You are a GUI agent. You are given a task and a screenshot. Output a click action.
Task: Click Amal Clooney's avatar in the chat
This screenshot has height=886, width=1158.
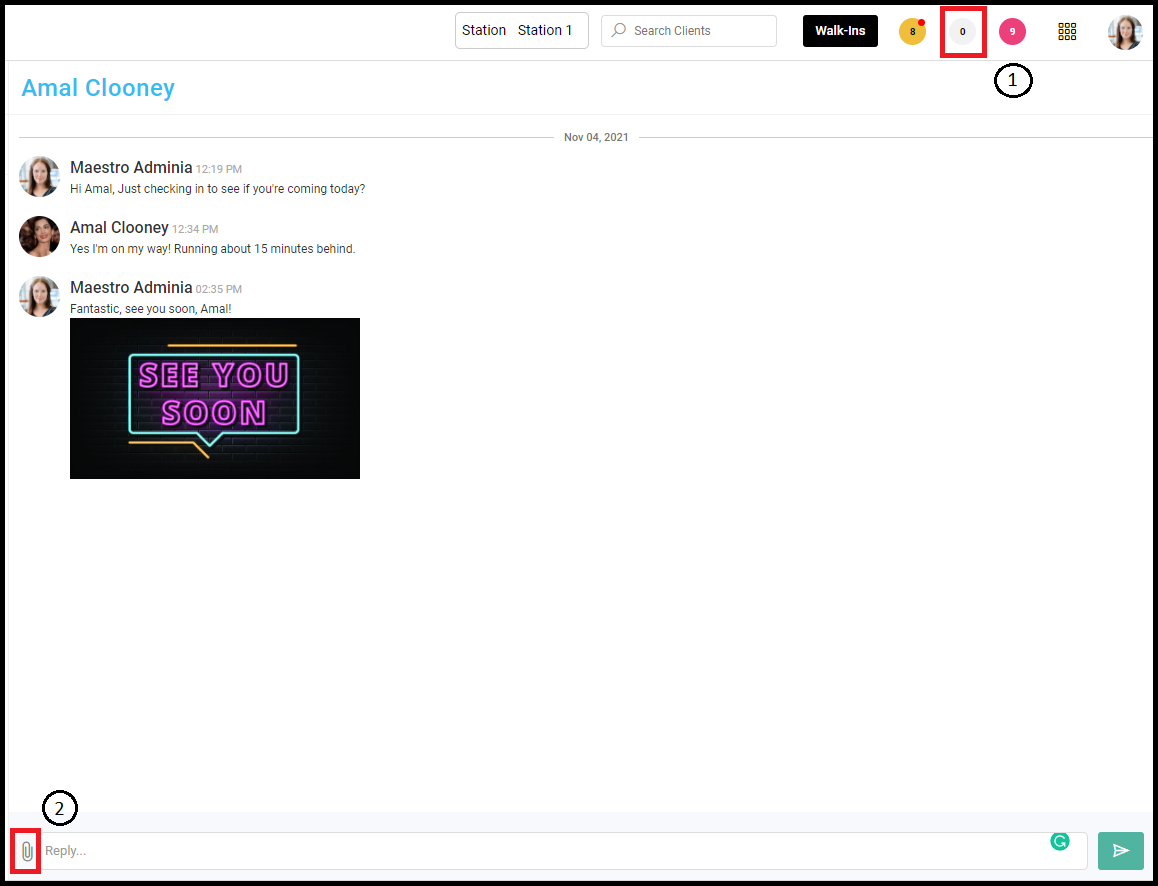(x=39, y=236)
